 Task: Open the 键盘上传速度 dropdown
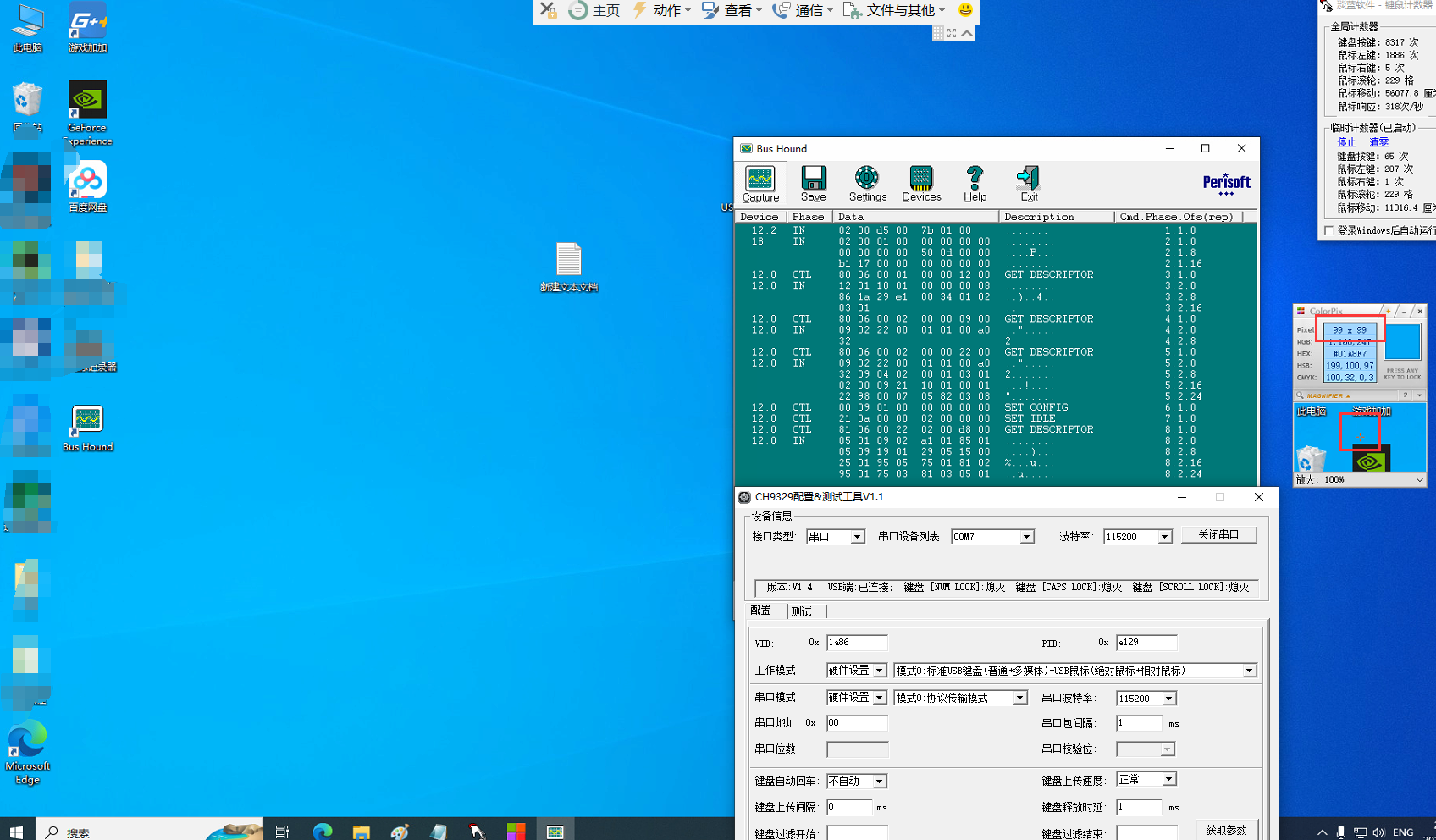click(x=1169, y=779)
